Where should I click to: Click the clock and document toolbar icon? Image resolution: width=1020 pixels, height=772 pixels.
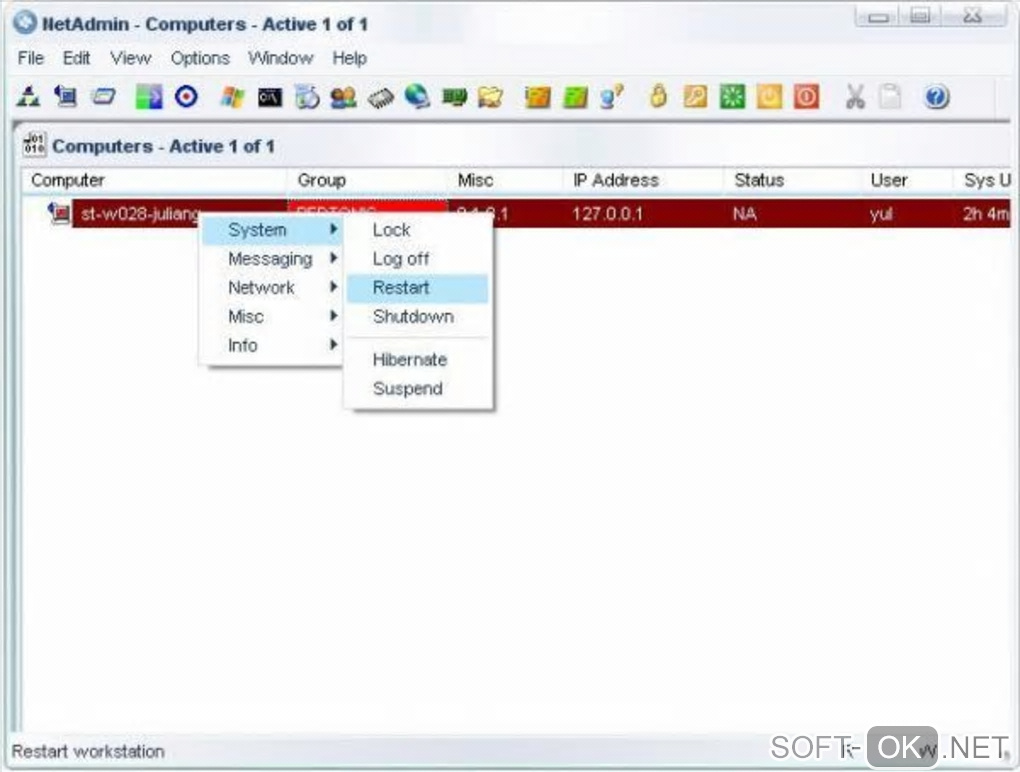point(307,97)
